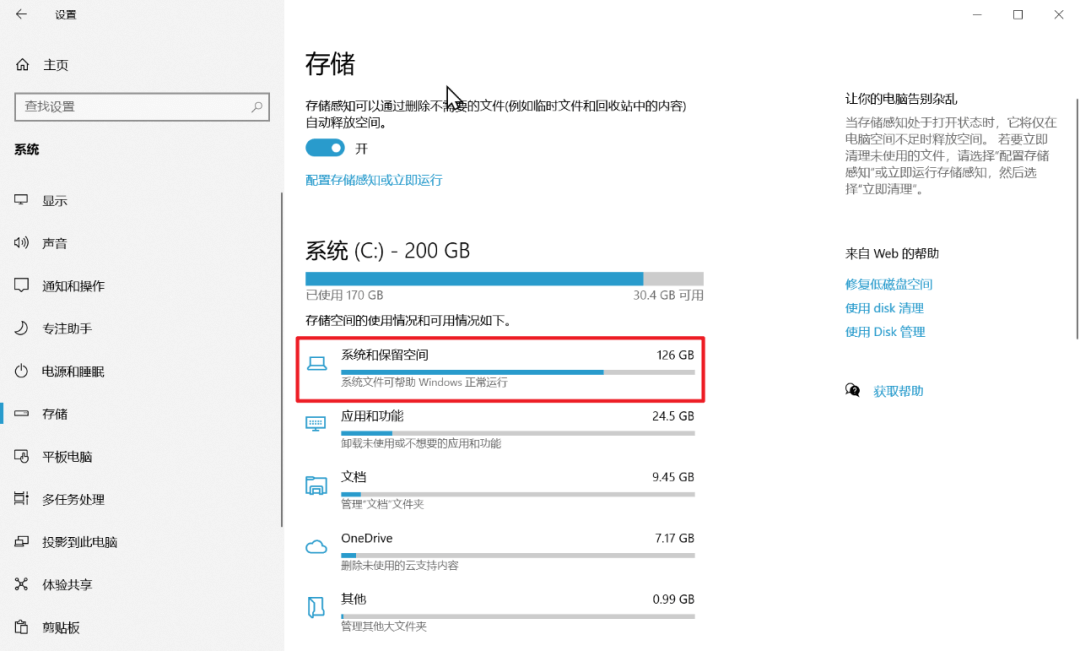Screen dimensions: 1080x651
Task: Open 使用 Disk 管理 link
Action: point(885,331)
